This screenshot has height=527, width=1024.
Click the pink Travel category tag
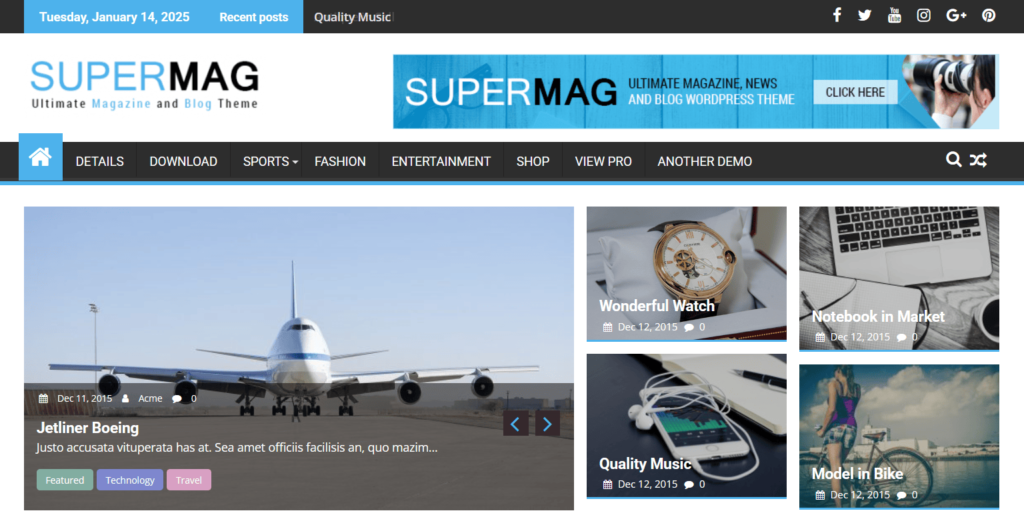(189, 480)
